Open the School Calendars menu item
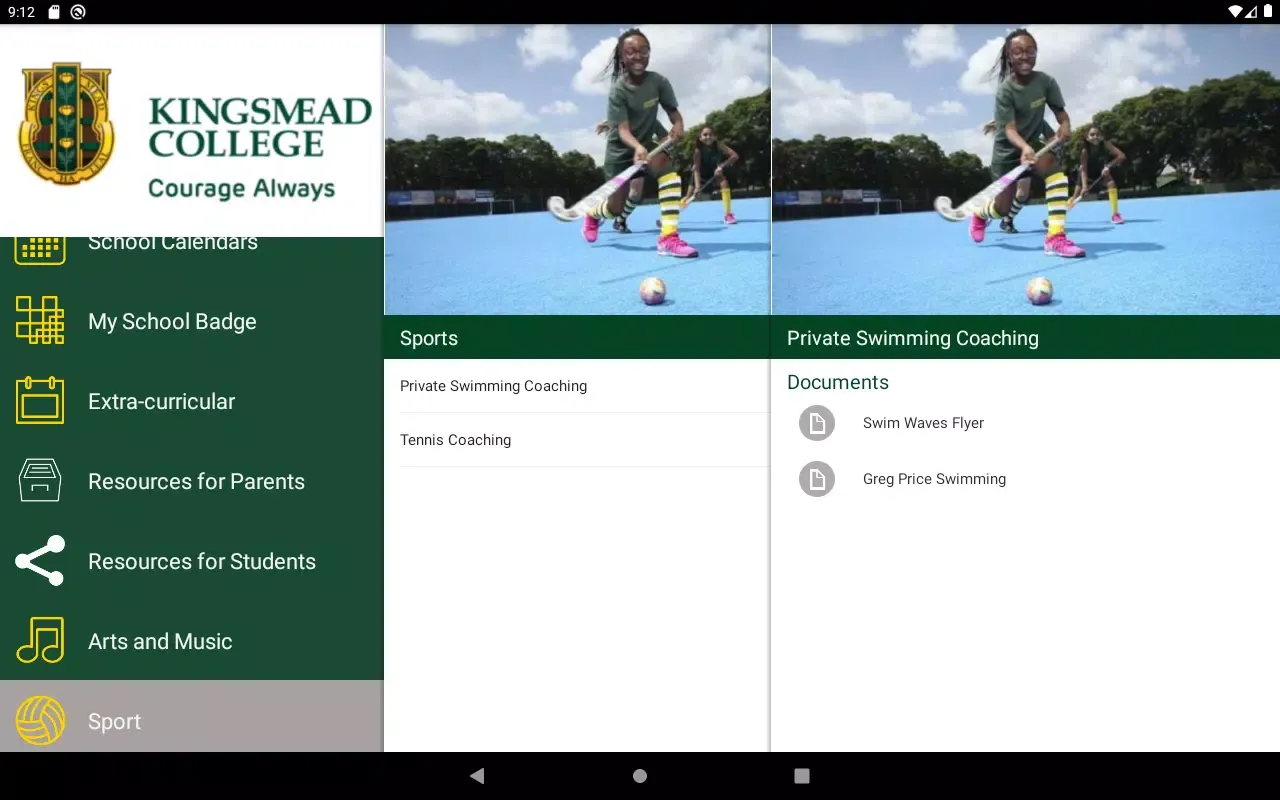Viewport: 1280px width, 800px height. tap(172, 244)
